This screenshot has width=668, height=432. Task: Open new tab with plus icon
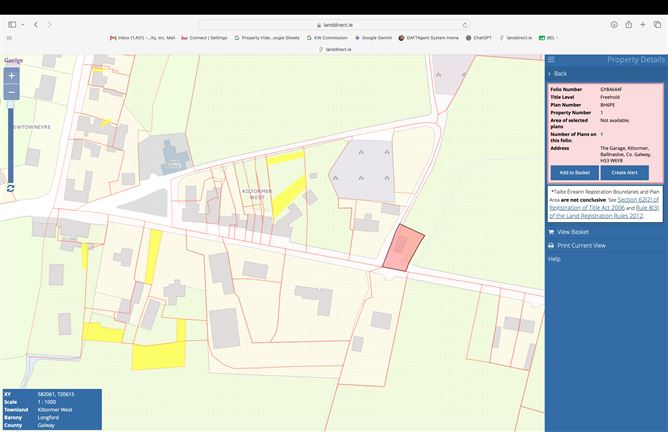pyautogui.click(x=642, y=25)
